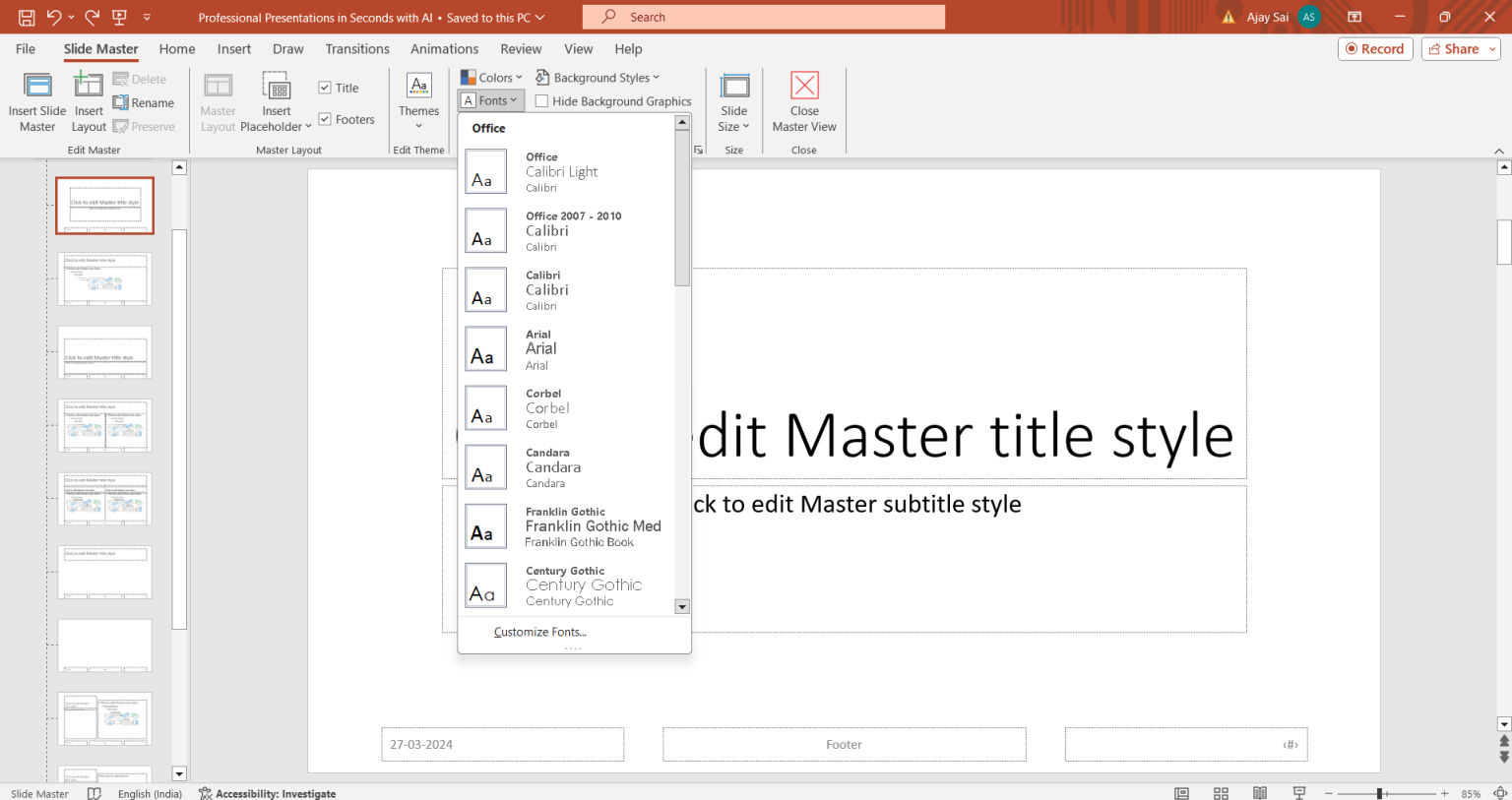
Task: Switch to Slide Sorter view
Action: tap(1221, 793)
